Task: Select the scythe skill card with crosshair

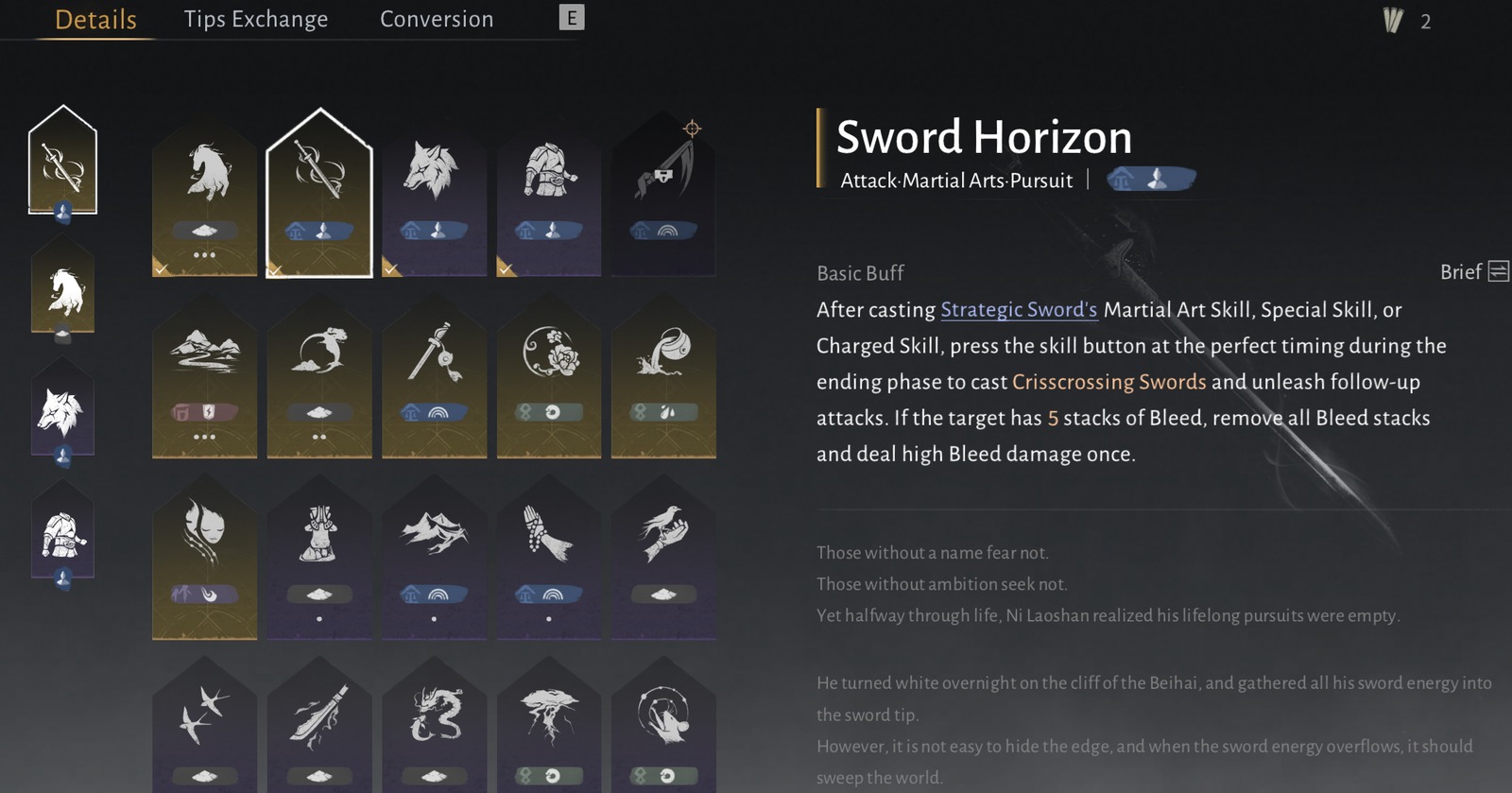Action: pyautogui.click(x=663, y=198)
